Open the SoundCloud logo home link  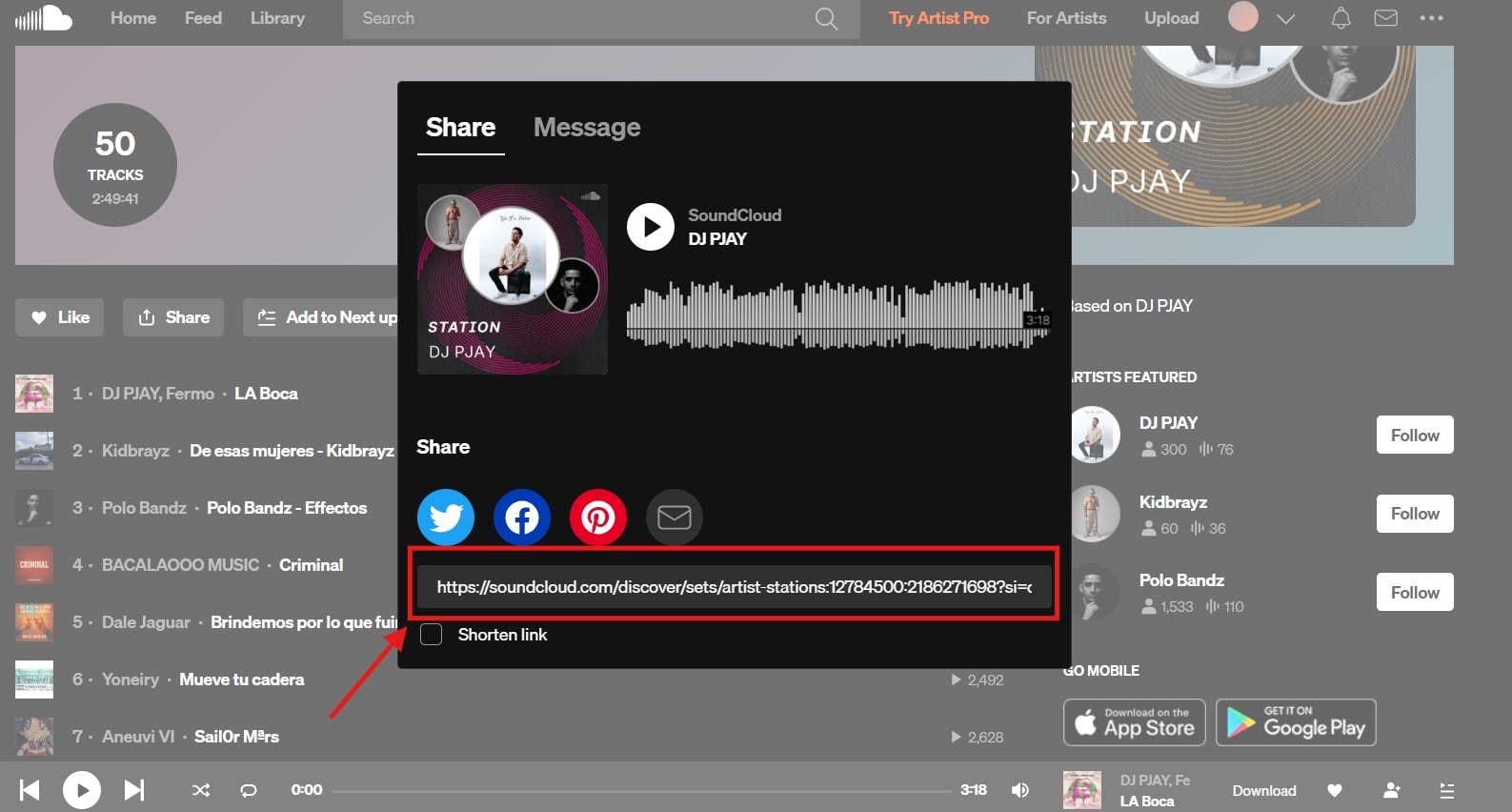44,18
